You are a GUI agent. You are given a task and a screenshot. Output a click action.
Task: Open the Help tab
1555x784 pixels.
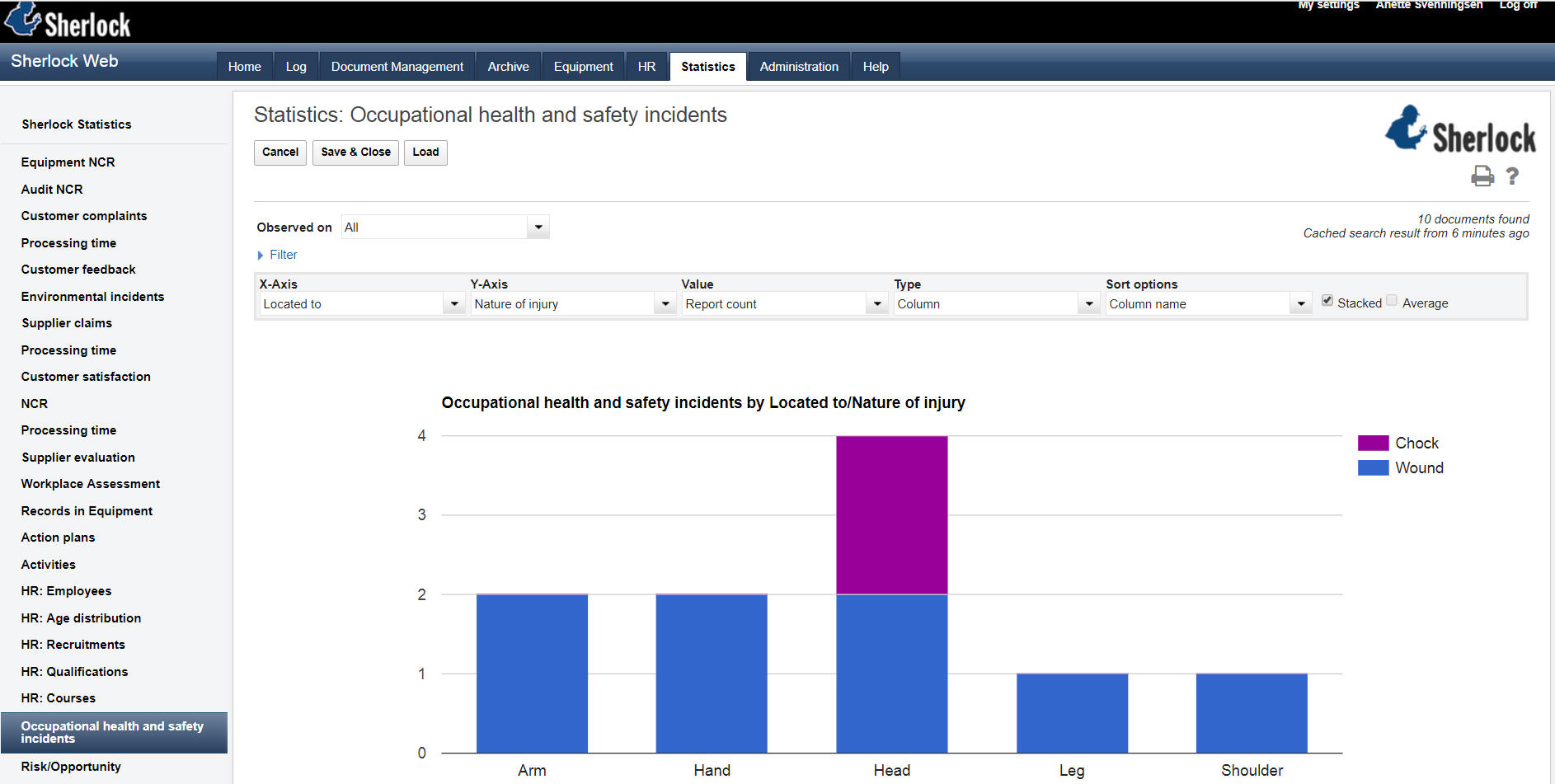point(876,67)
